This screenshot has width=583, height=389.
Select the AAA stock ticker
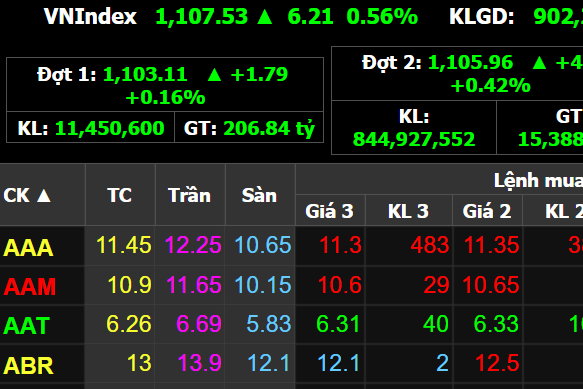[28, 248]
